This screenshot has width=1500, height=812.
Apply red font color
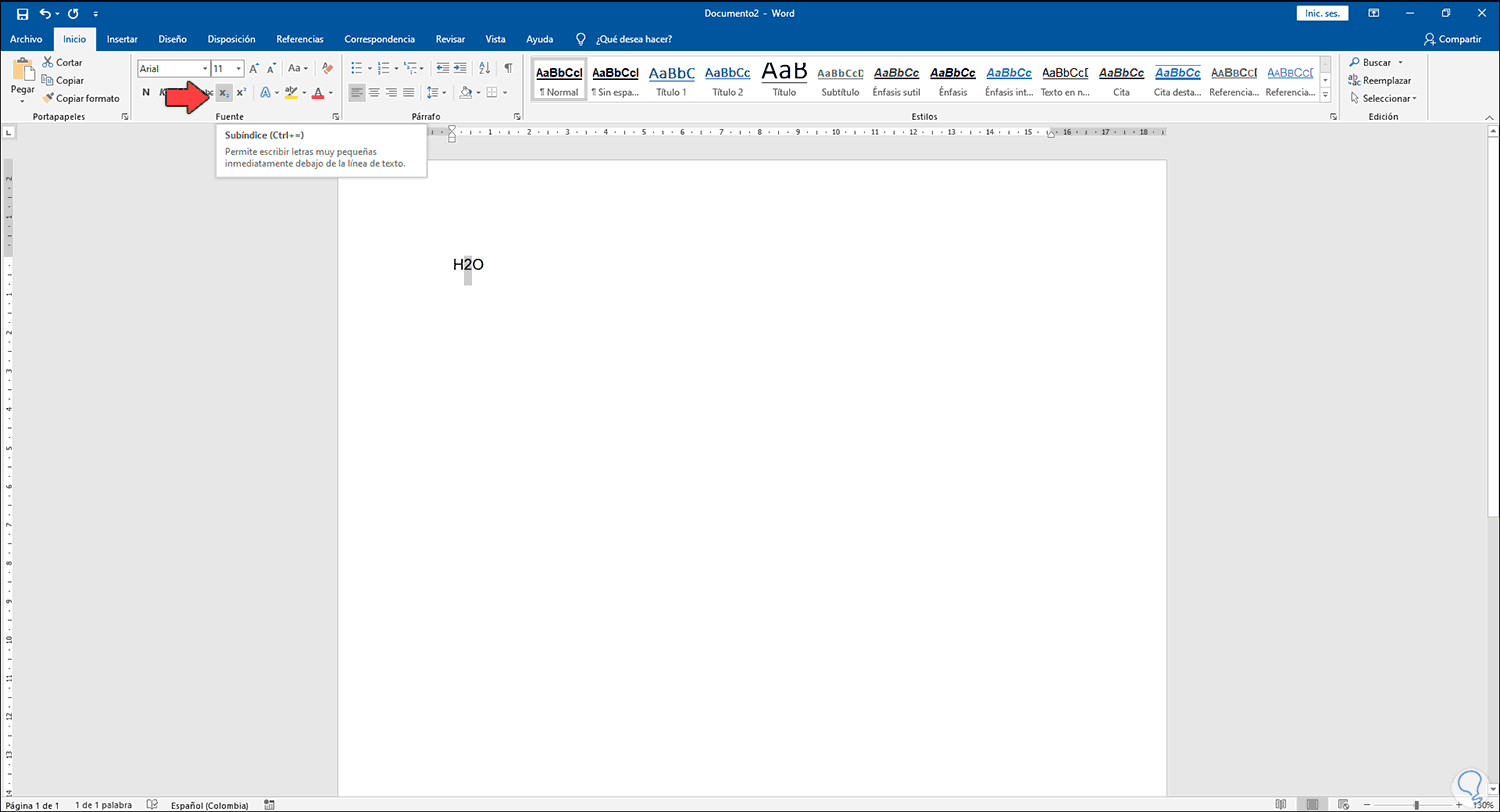(318, 93)
